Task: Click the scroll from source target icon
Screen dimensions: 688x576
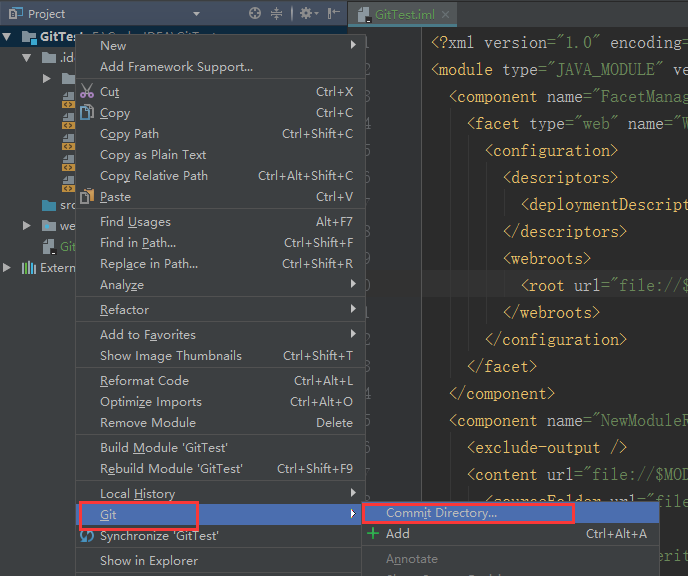Action: pyautogui.click(x=255, y=14)
